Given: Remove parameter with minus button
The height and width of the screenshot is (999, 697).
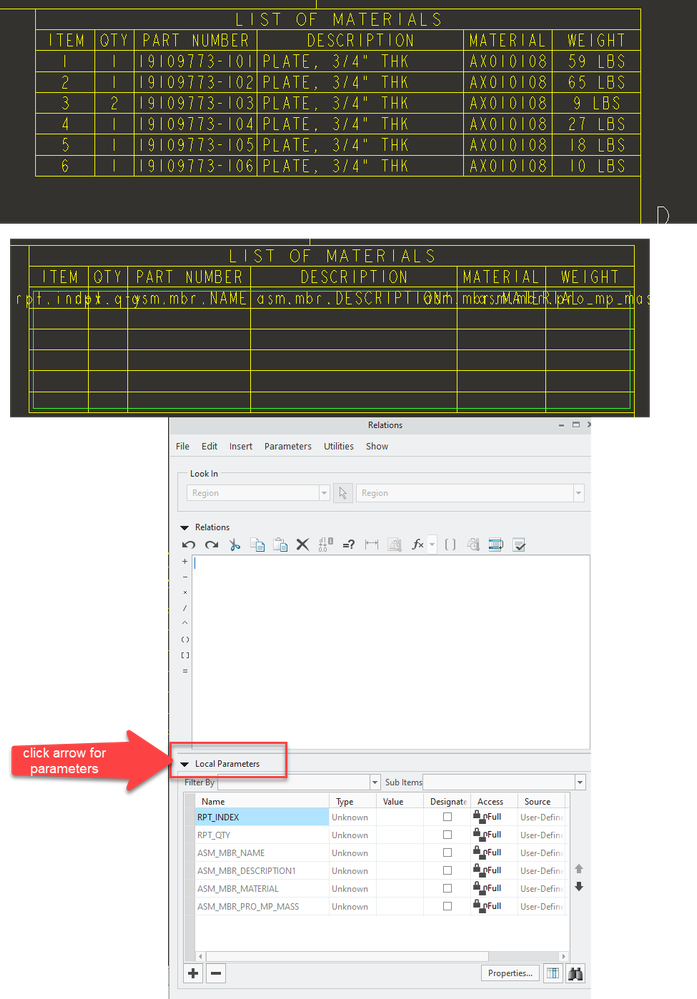Looking at the screenshot, I should pyautogui.click(x=216, y=973).
